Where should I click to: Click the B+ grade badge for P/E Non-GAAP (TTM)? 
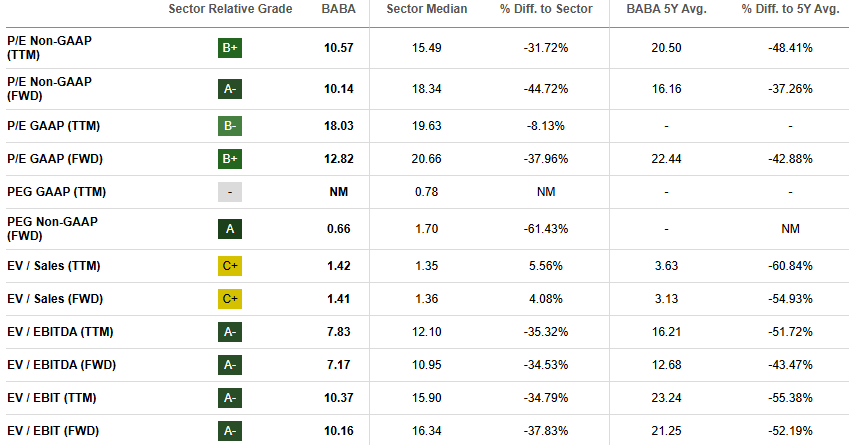click(x=230, y=48)
